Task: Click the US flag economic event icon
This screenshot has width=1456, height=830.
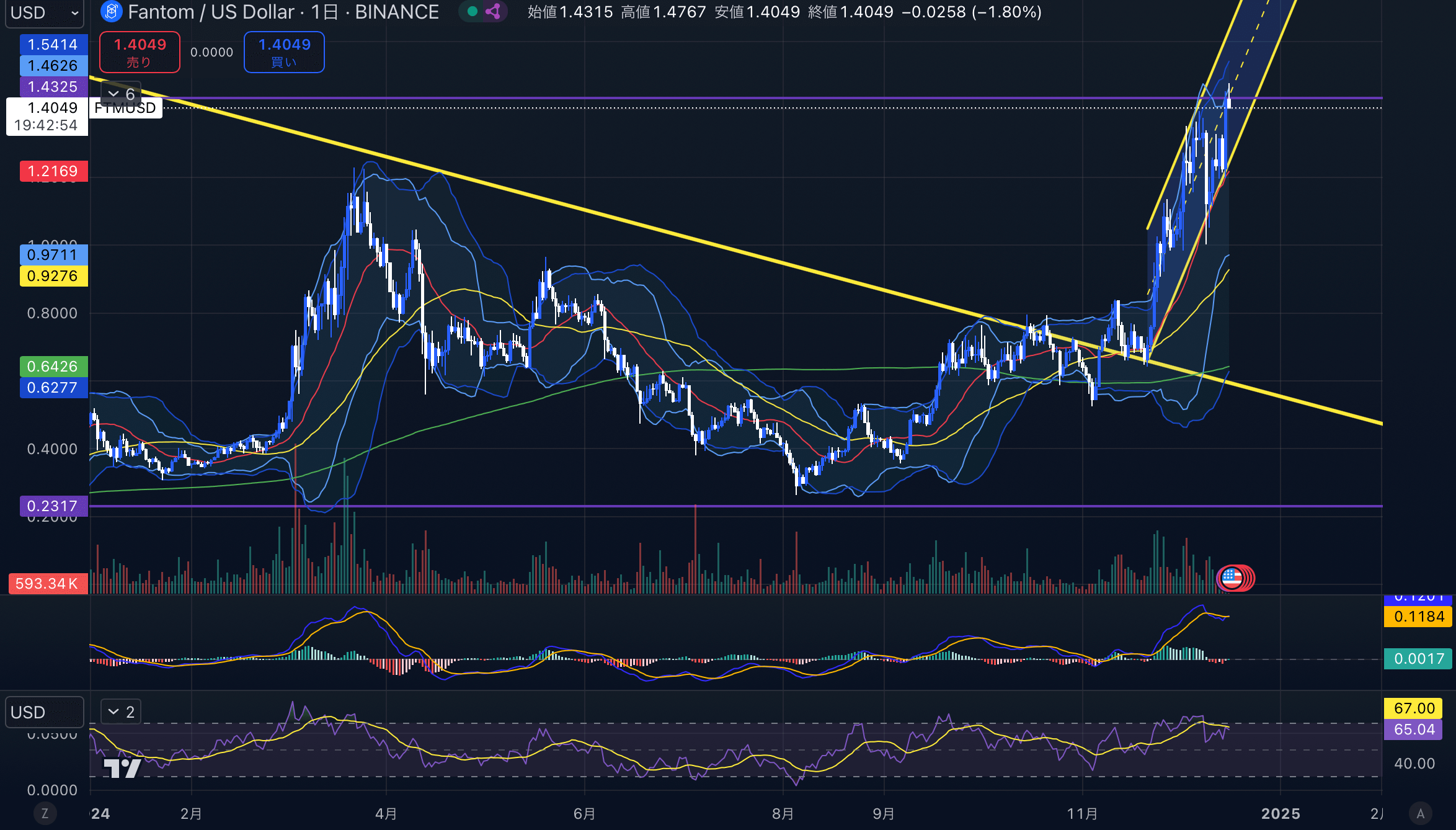Action: pyautogui.click(x=1232, y=578)
